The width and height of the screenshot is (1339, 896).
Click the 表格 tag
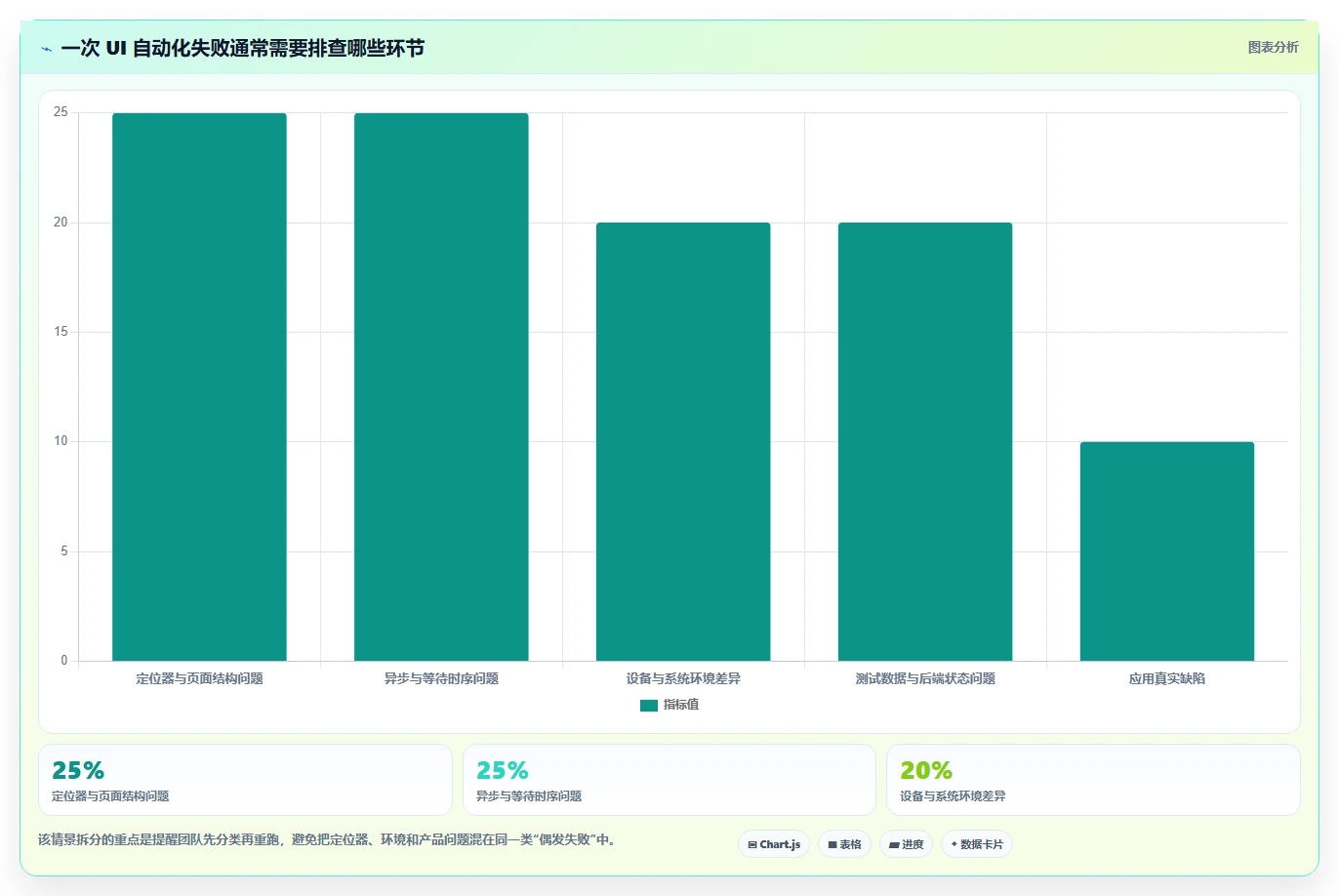click(x=844, y=844)
